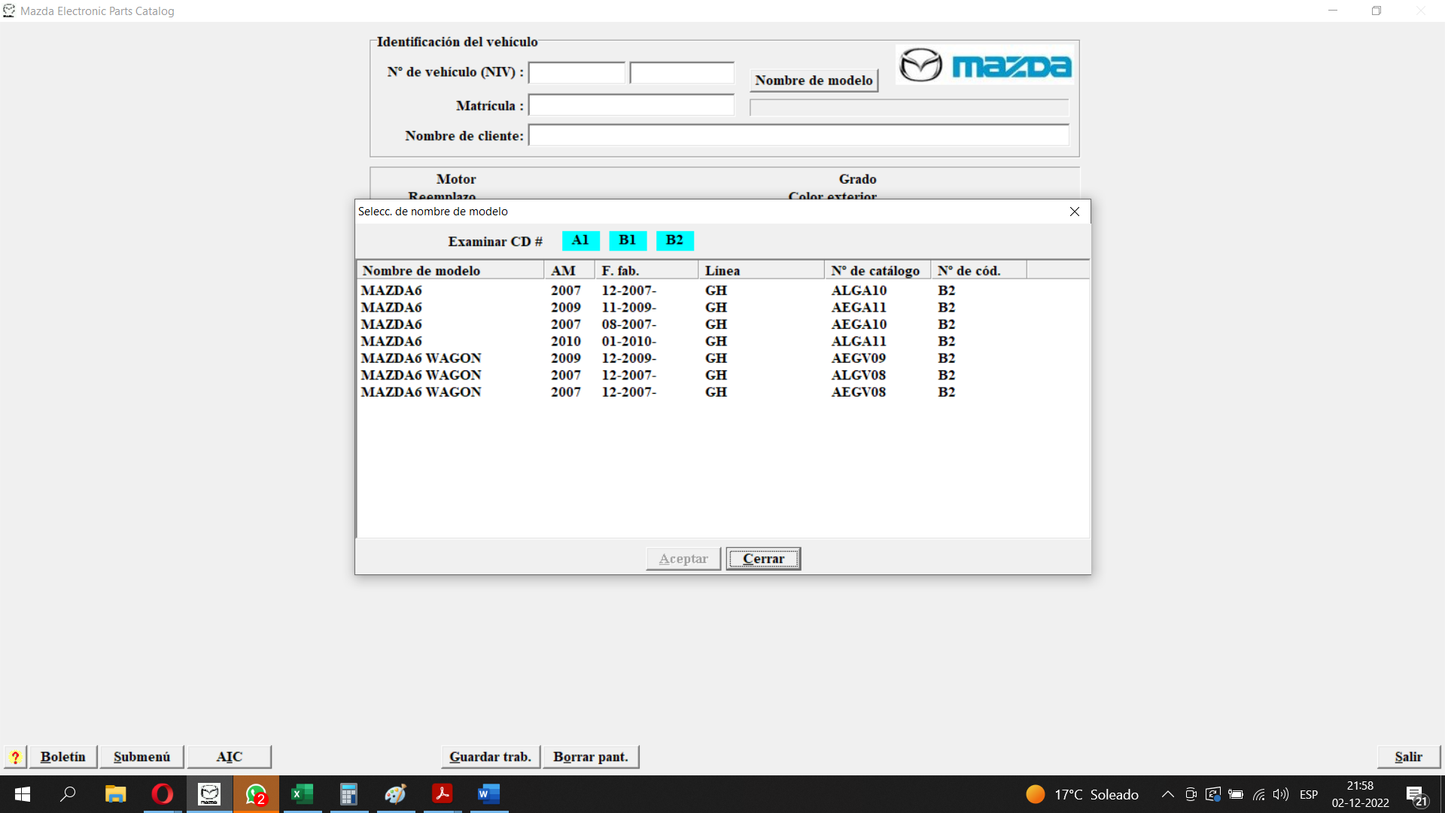Sort by F. fab. column header
The image size is (1445, 813).
pos(647,271)
